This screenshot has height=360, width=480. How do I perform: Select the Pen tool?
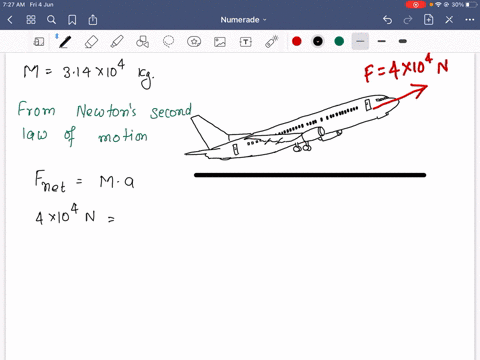(65, 42)
